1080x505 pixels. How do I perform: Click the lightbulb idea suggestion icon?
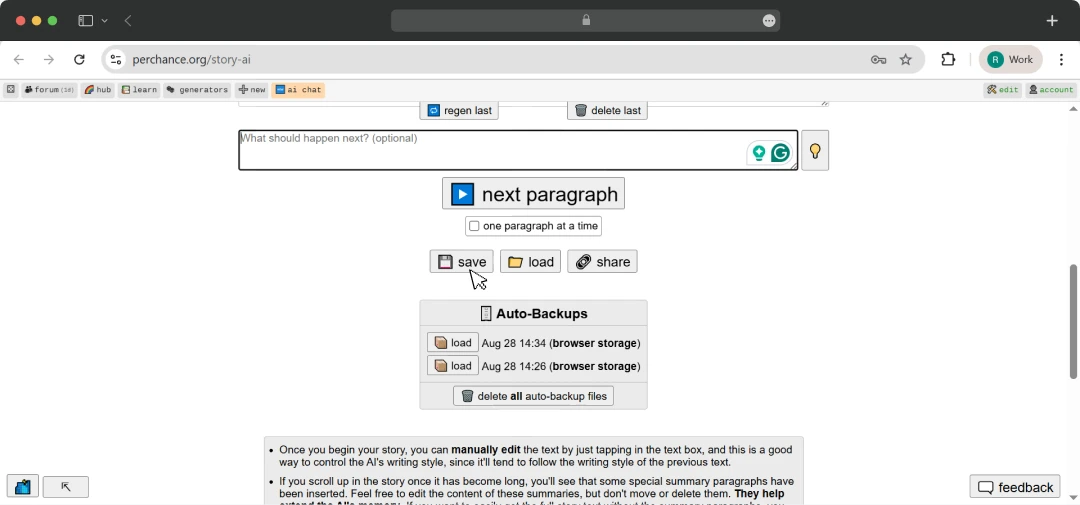click(815, 150)
